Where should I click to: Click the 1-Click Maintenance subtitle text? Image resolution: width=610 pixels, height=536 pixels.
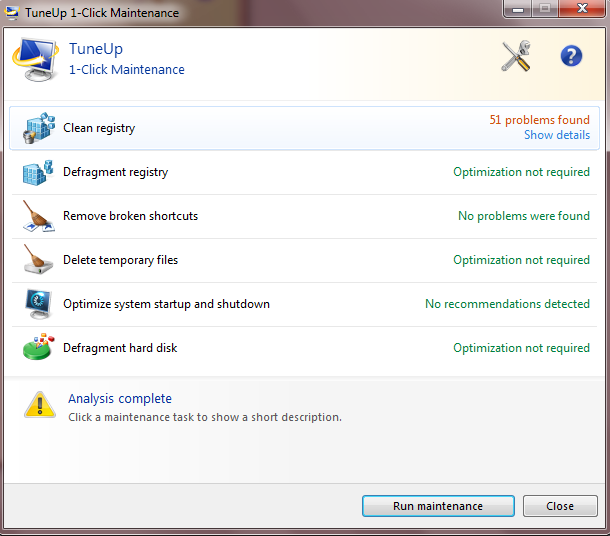coord(127,70)
